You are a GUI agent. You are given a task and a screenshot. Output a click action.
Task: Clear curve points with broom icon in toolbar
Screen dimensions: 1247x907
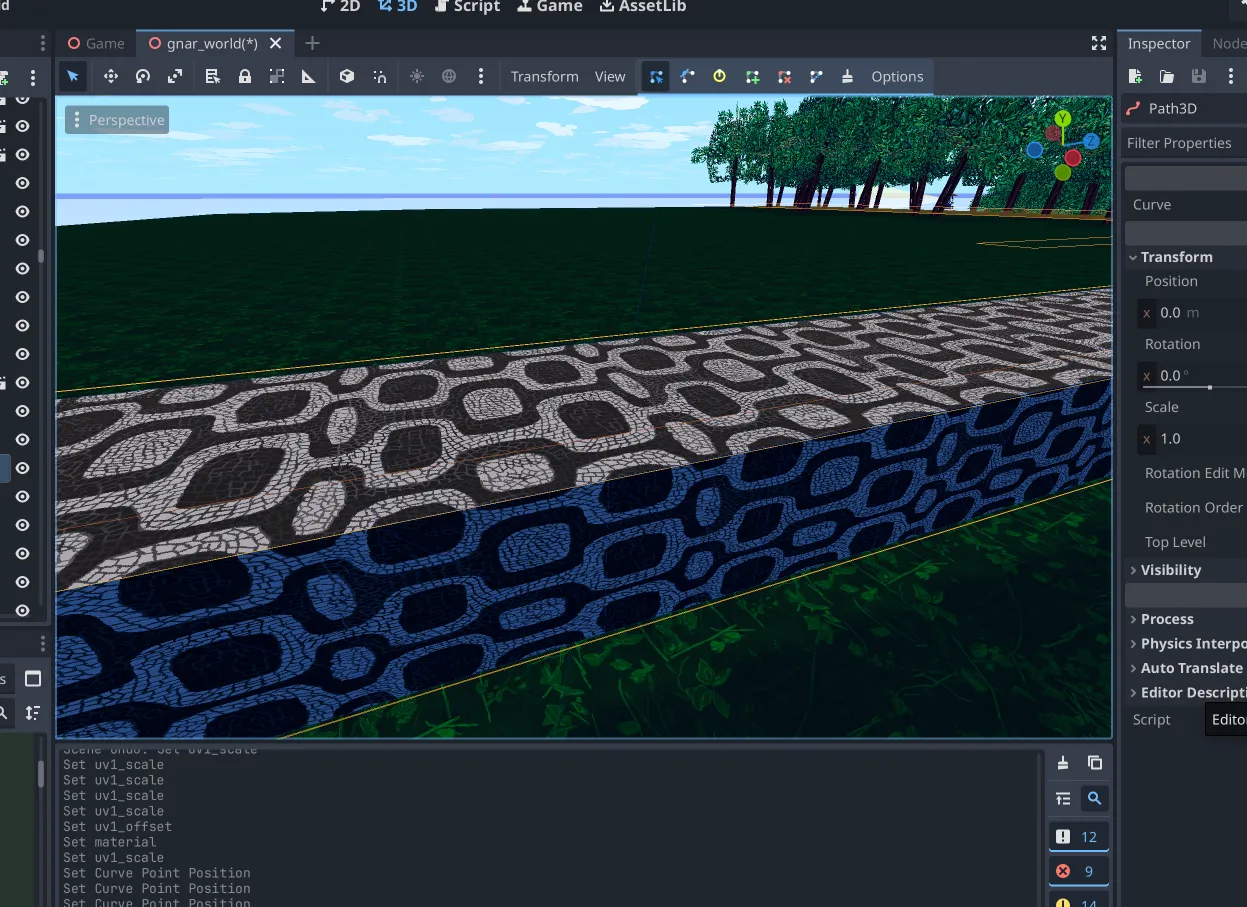[848, 76]
